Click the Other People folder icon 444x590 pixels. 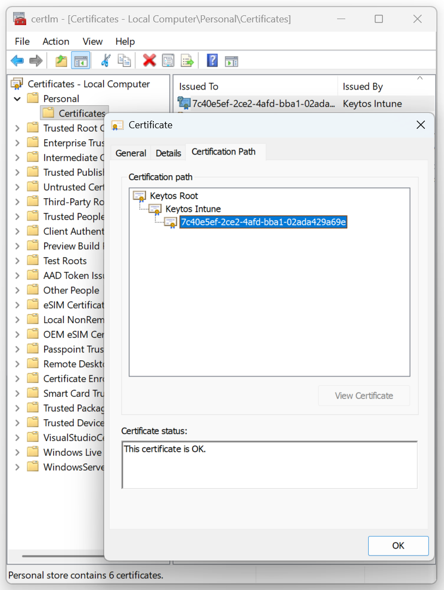(33, 290)
